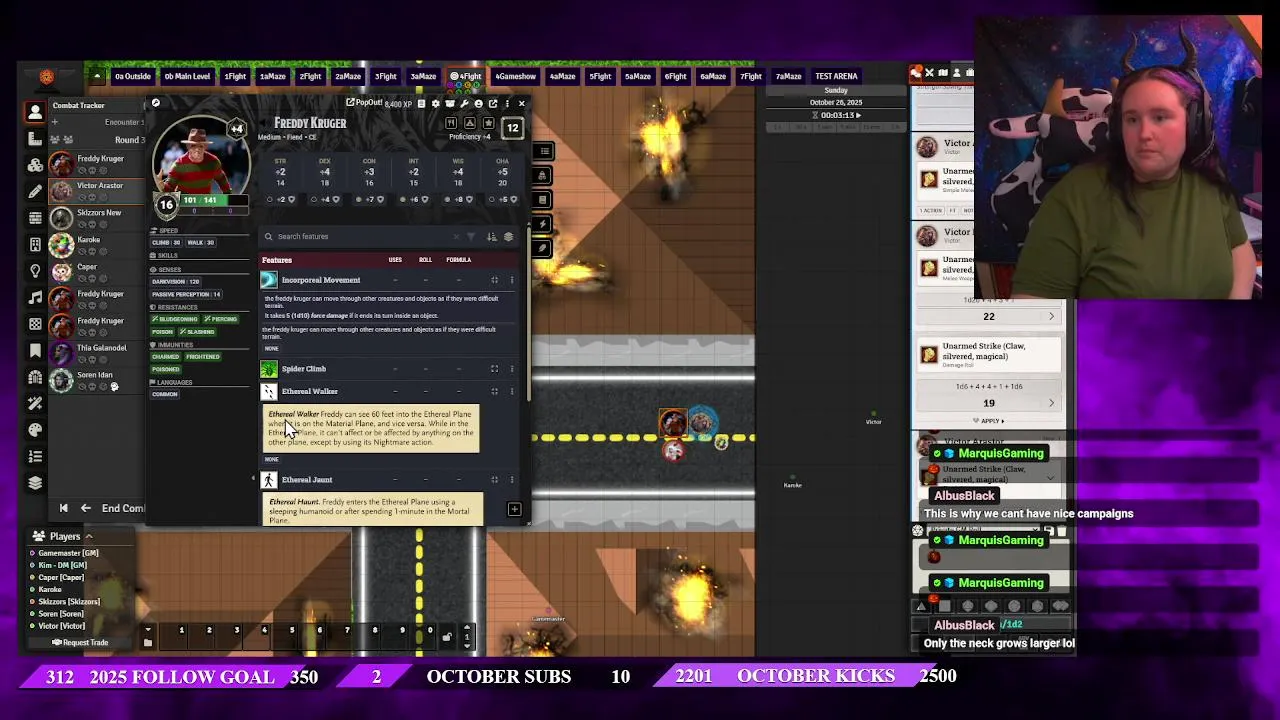Toggle the game clock play button
This screenshot has width=1280, height=720.
857,115
